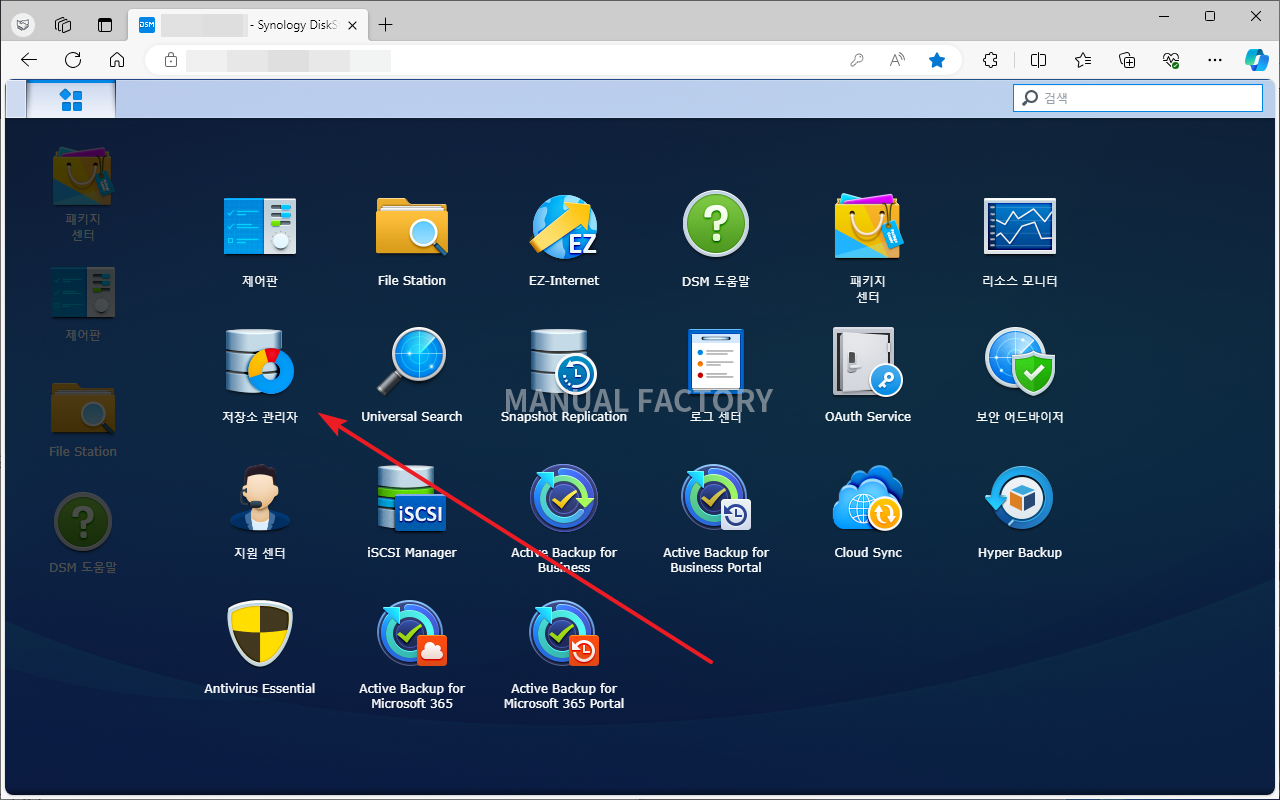The height and width of the screenshot is (800, 1280).
Task: Open Settings and more menu
Action: click(x=1215, y=60)
